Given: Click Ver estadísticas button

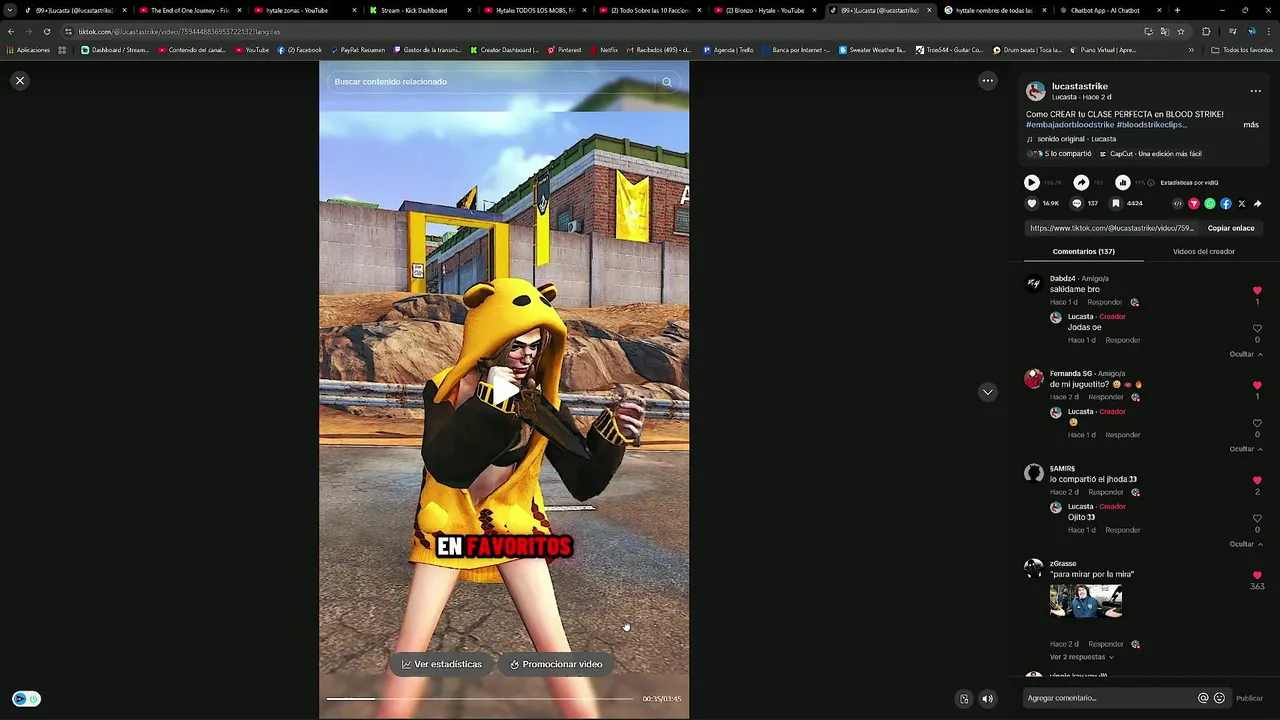Looking at the screenshot, I should coord(442,664).
